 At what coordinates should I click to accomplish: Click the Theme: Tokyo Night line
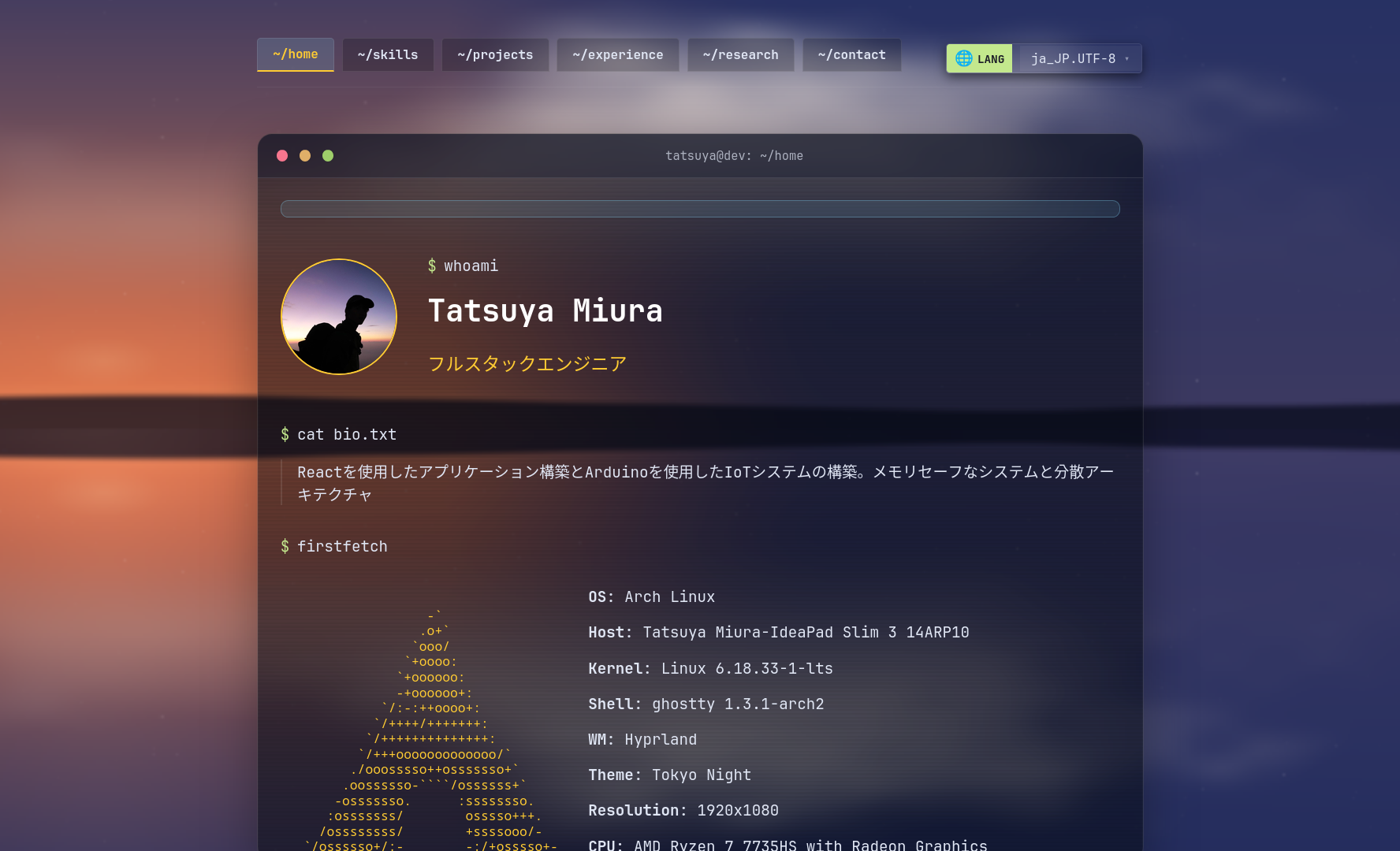pyautogui.click(x=670, y=775)
